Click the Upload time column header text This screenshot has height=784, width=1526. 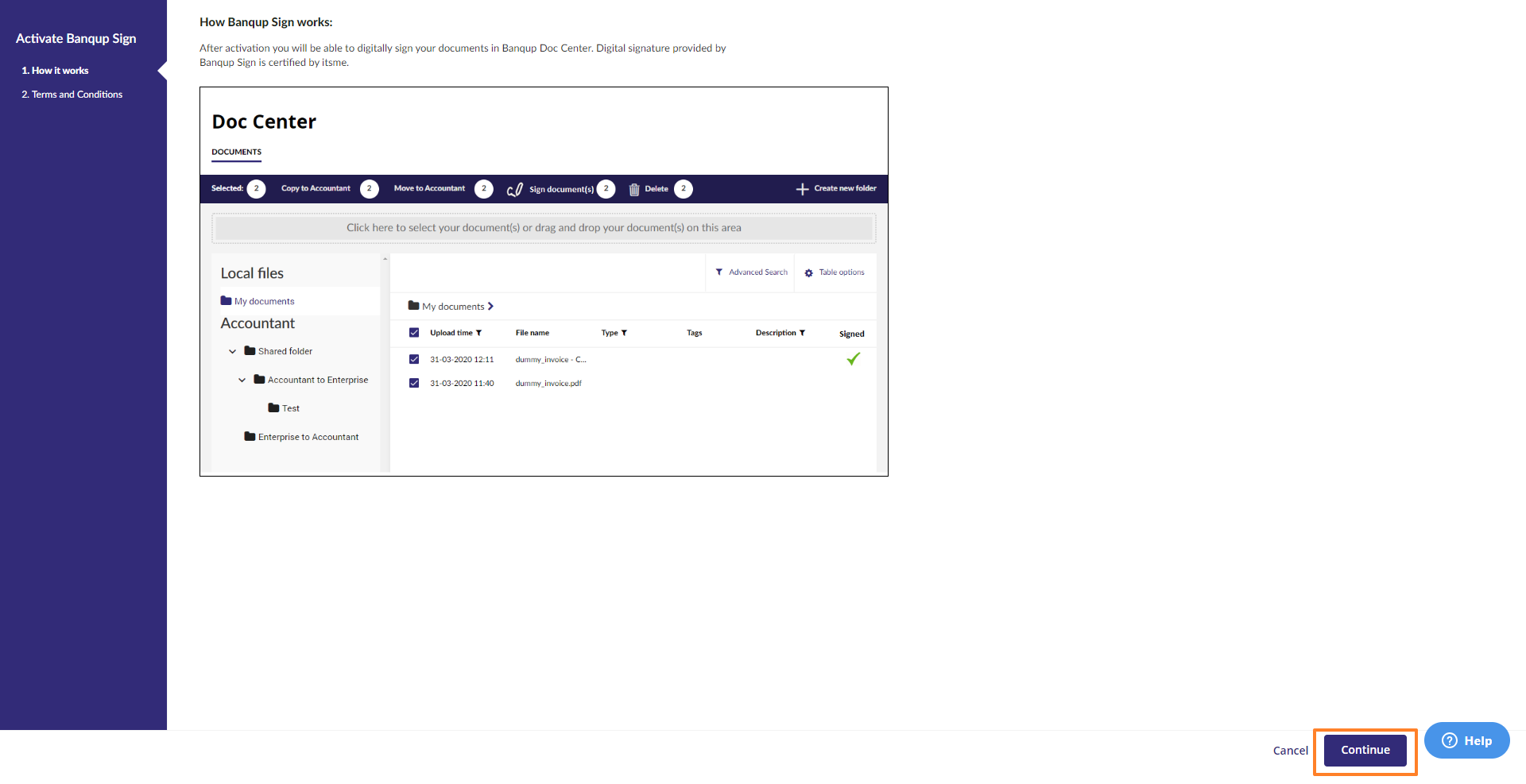(451, 333)
